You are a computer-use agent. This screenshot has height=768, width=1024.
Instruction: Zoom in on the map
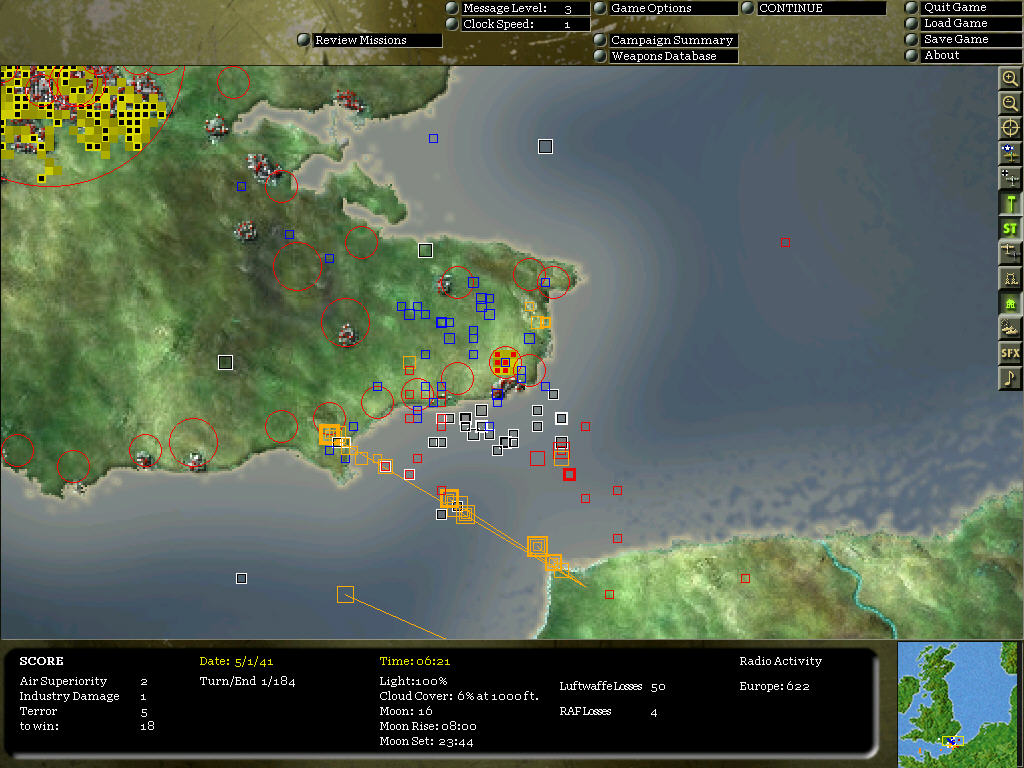[1010, 78]
